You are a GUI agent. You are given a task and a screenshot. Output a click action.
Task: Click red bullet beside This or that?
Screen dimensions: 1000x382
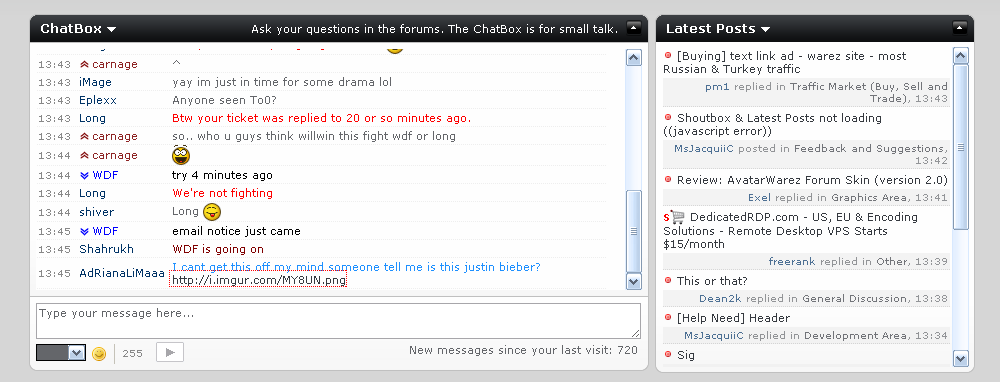coord(668,280)
